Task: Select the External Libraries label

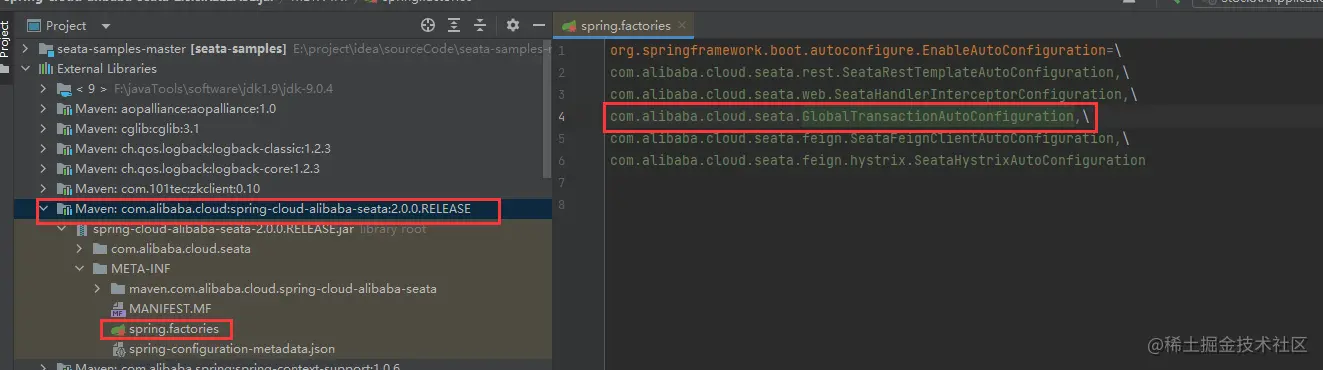Action: (x=107, y=69)
